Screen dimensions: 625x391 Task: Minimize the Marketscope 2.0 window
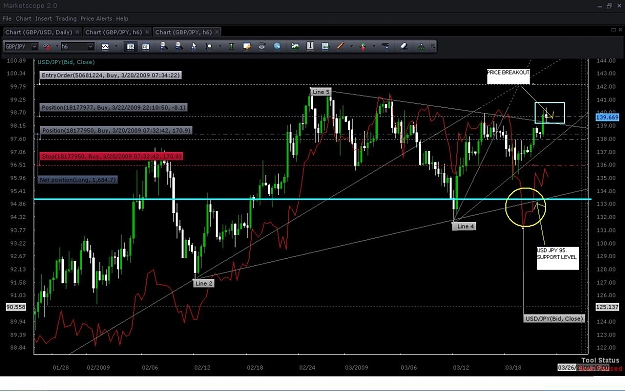coord(600,6)
